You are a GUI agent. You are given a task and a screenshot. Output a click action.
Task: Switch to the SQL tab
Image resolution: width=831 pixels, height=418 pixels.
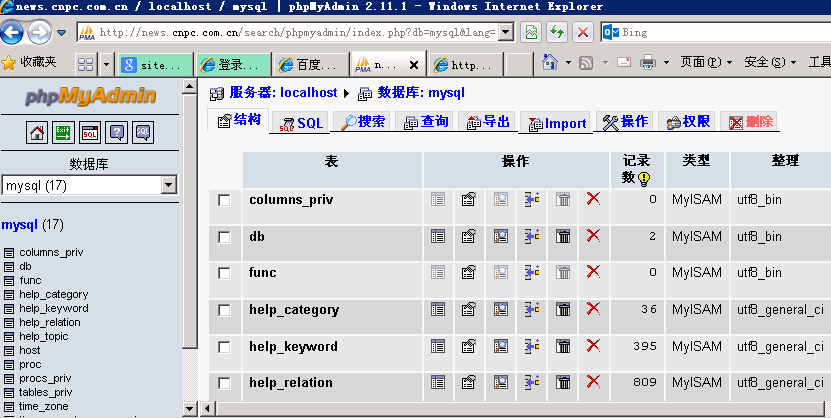pyautogui.click(x=301, y=123)
